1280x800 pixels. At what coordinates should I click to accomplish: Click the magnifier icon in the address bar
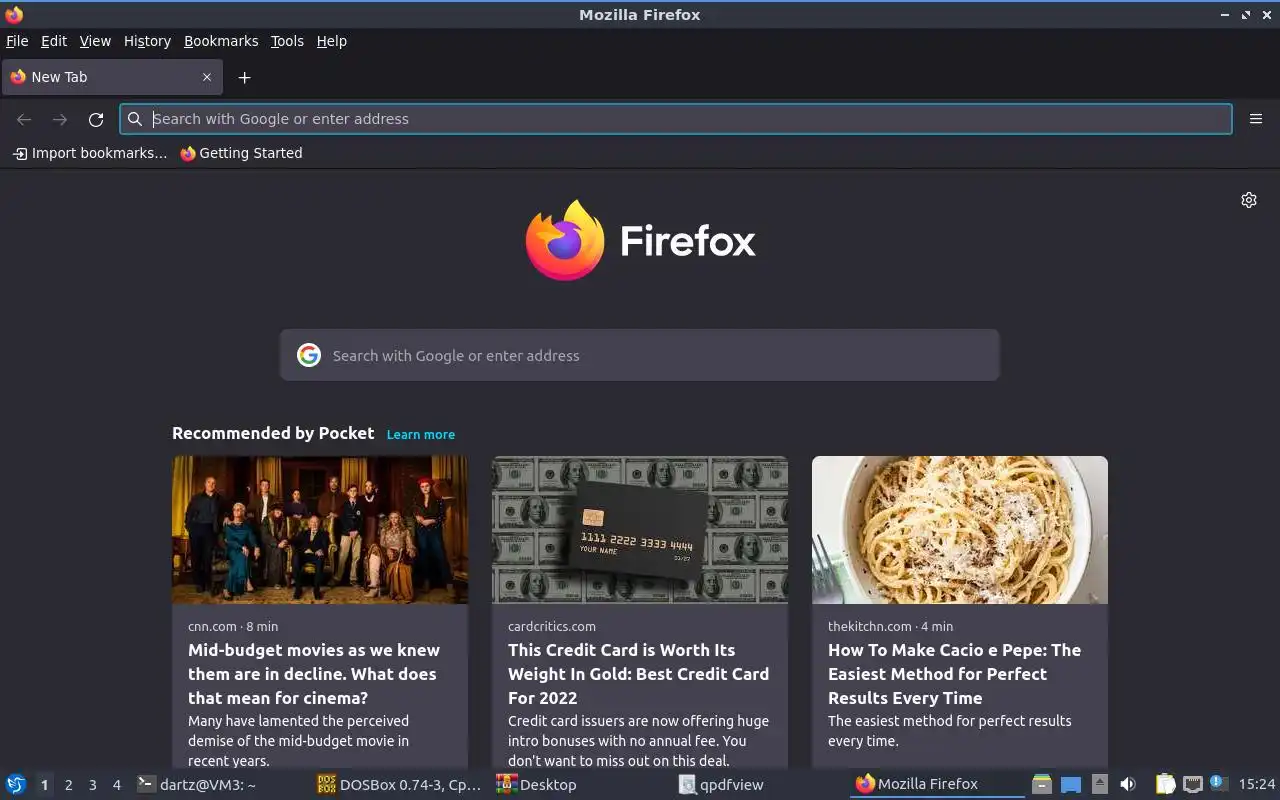click(x=135, y=119)
